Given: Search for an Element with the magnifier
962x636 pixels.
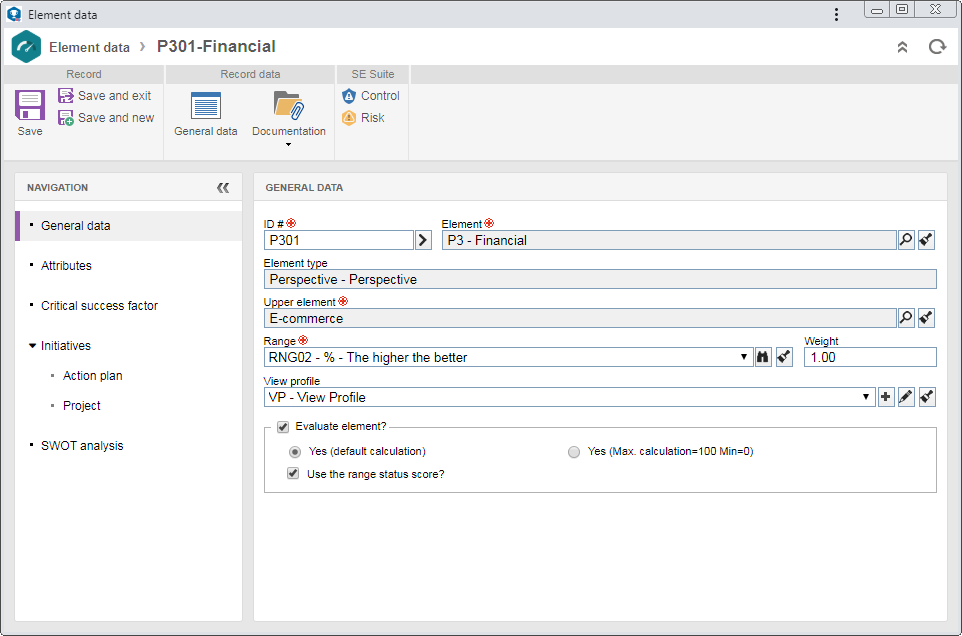Looking at the screenshot, I should pos(906,240).
